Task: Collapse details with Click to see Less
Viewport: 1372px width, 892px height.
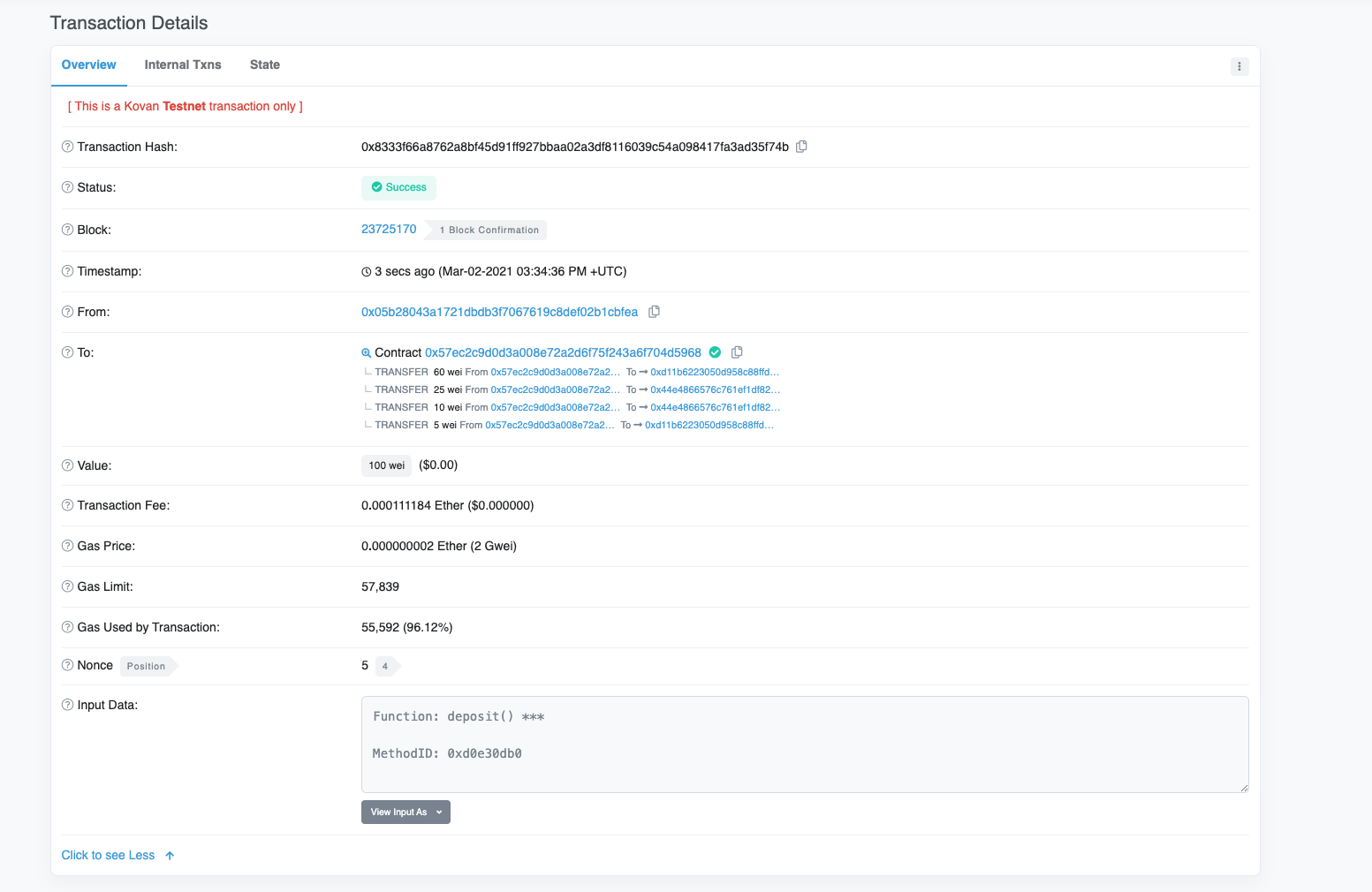Action: pyautogui.click(x=117, y=855)
